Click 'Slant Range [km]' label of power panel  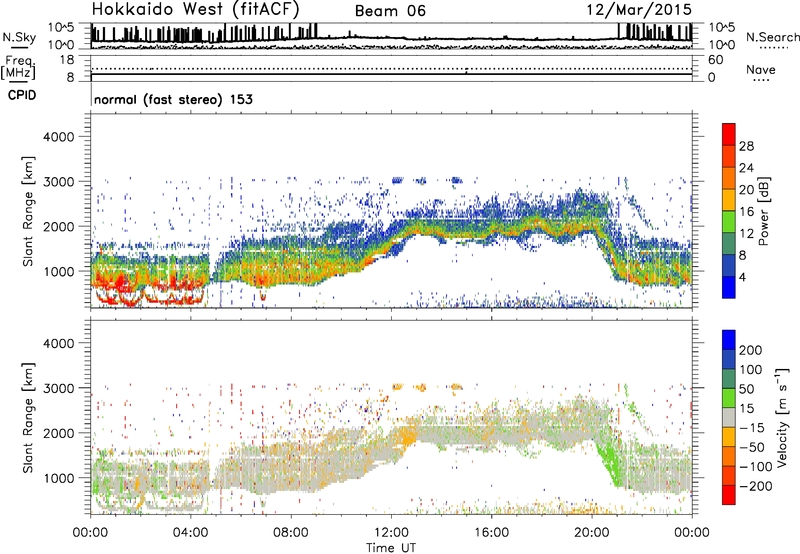29,211
